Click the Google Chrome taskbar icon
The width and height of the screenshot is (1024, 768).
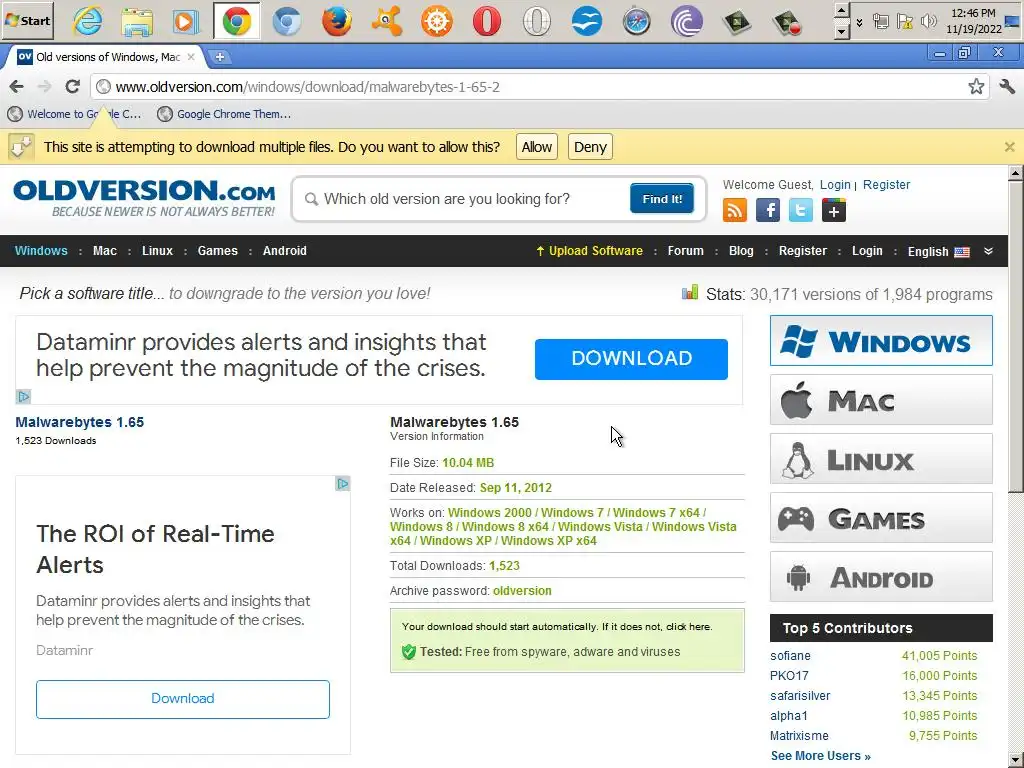(x=236, y=22)
